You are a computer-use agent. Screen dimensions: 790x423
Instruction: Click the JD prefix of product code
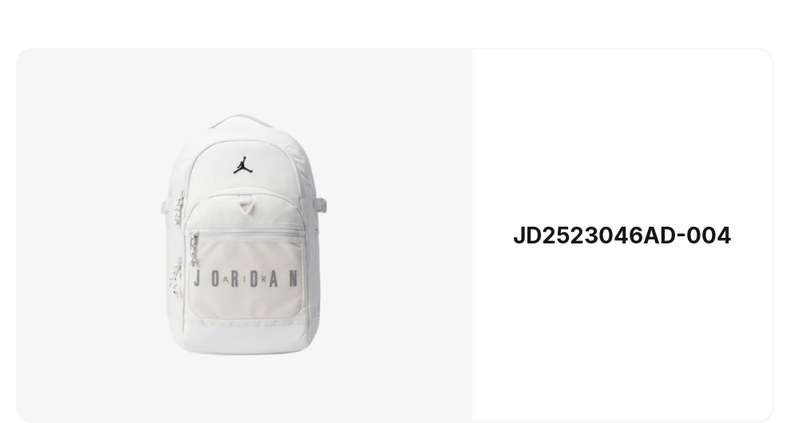(x=527, y=236)
